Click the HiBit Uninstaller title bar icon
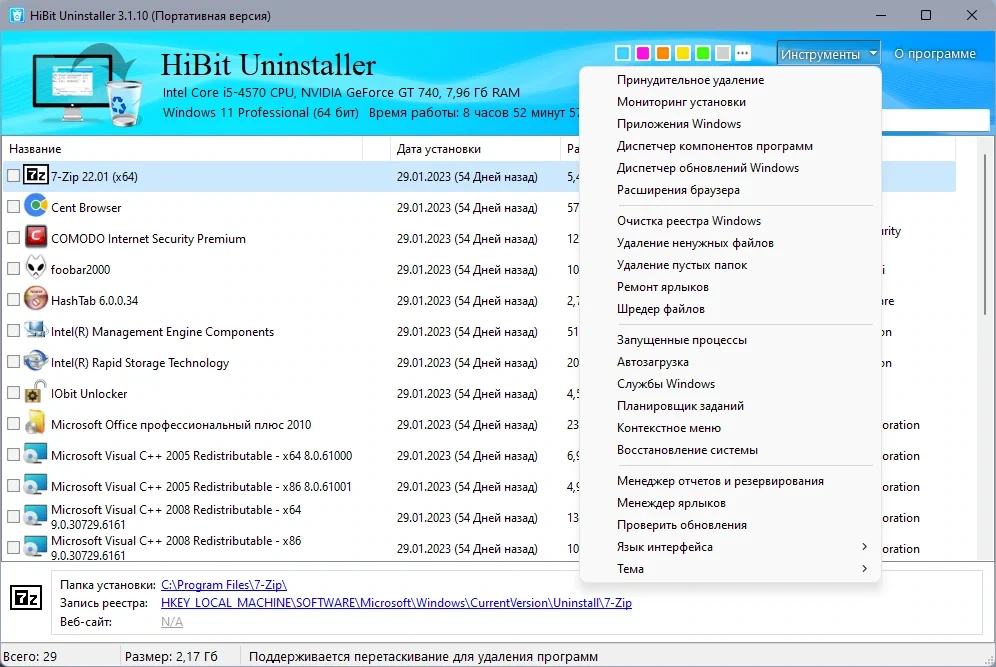The width and height of the screenshot is (996, 667). pyautogui.click(x=17, y=15)
